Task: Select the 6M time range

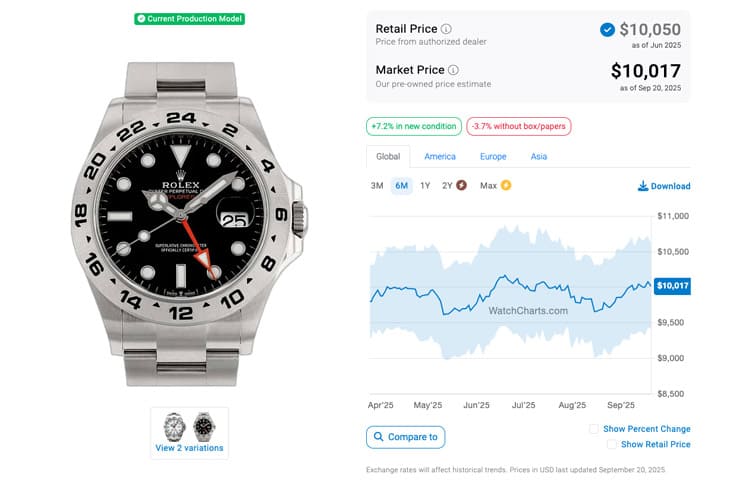Action: click(x=401, y=185)
